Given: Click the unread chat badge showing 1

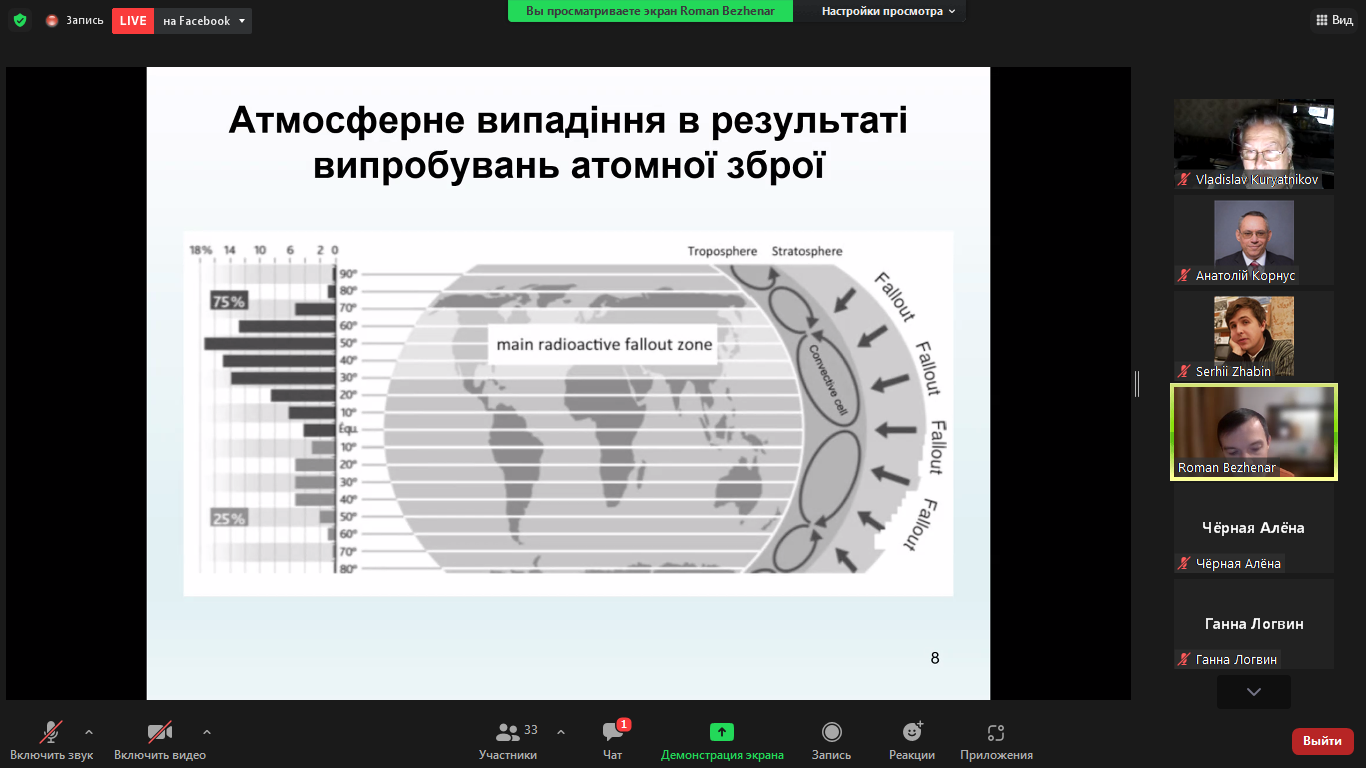Looking at the screenshot, I should click(624, 724).
